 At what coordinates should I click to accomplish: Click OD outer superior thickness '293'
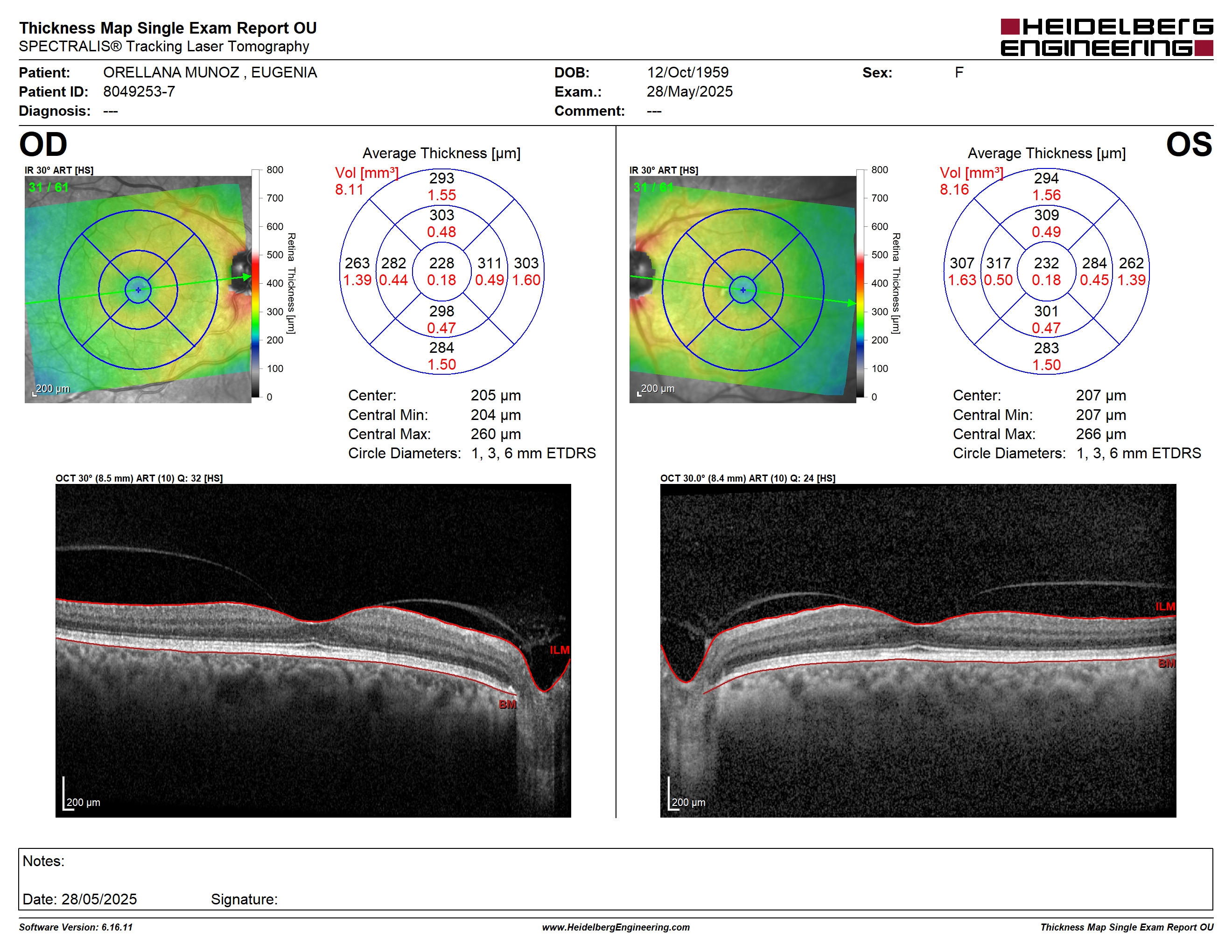(x=441, y=178)
